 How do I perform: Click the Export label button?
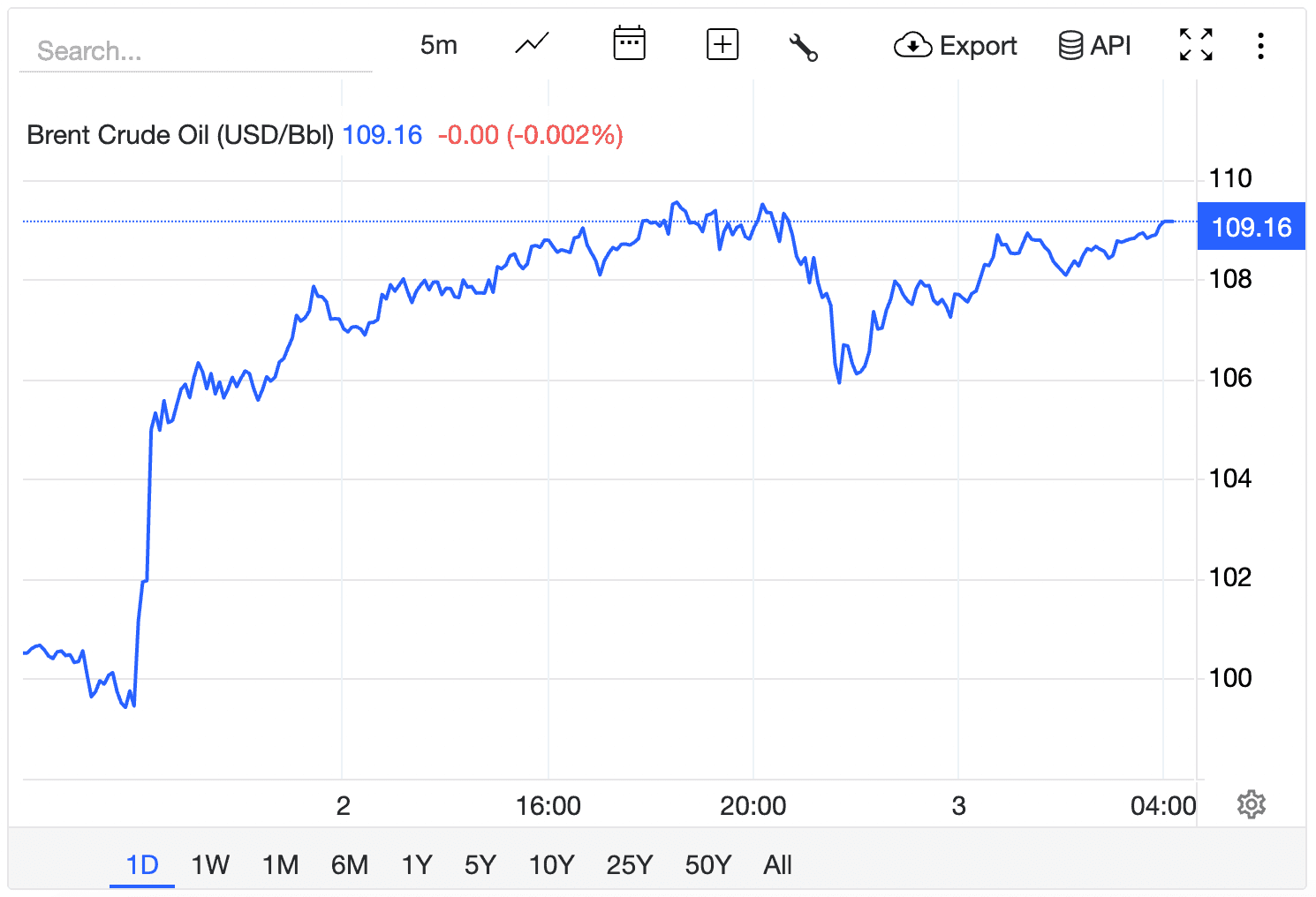pyautogui.click(x=980, y=45)
